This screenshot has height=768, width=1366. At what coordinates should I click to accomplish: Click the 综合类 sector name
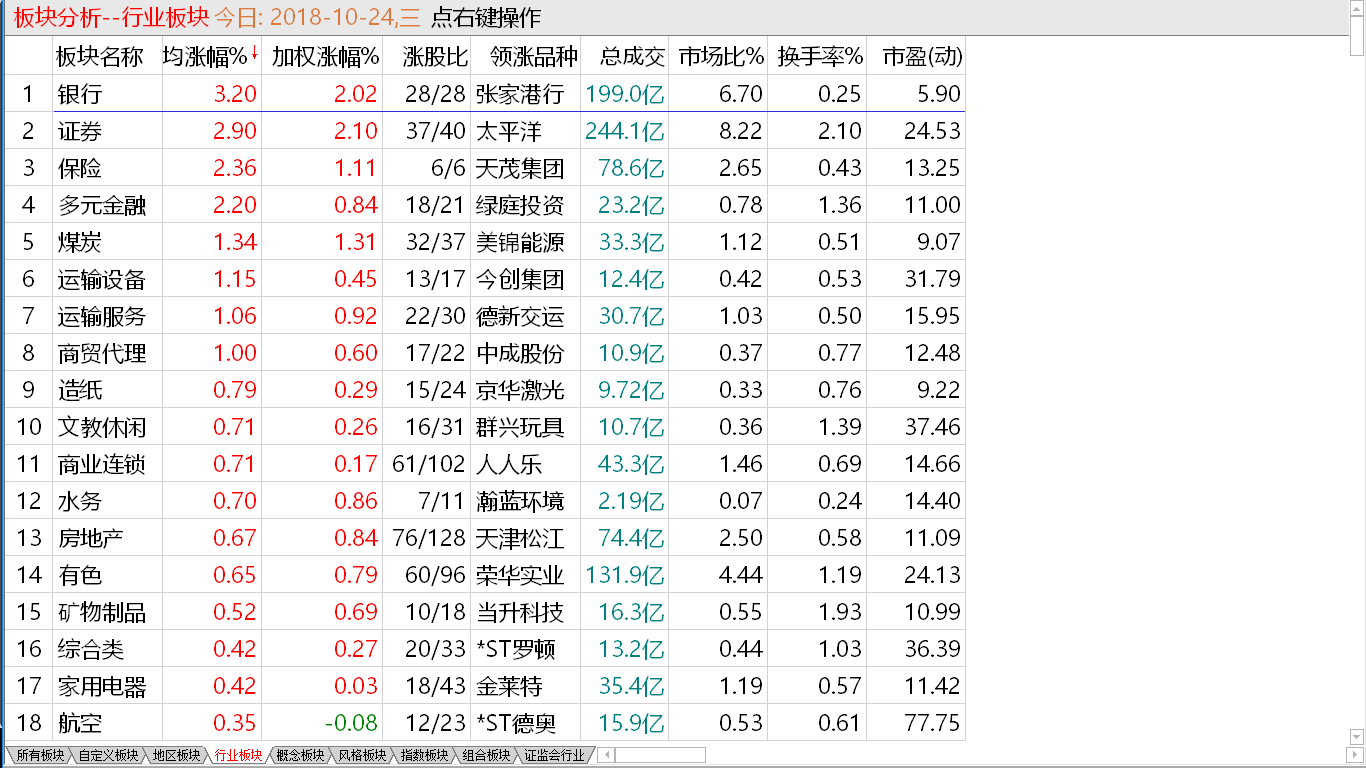(x=90, y=649)
